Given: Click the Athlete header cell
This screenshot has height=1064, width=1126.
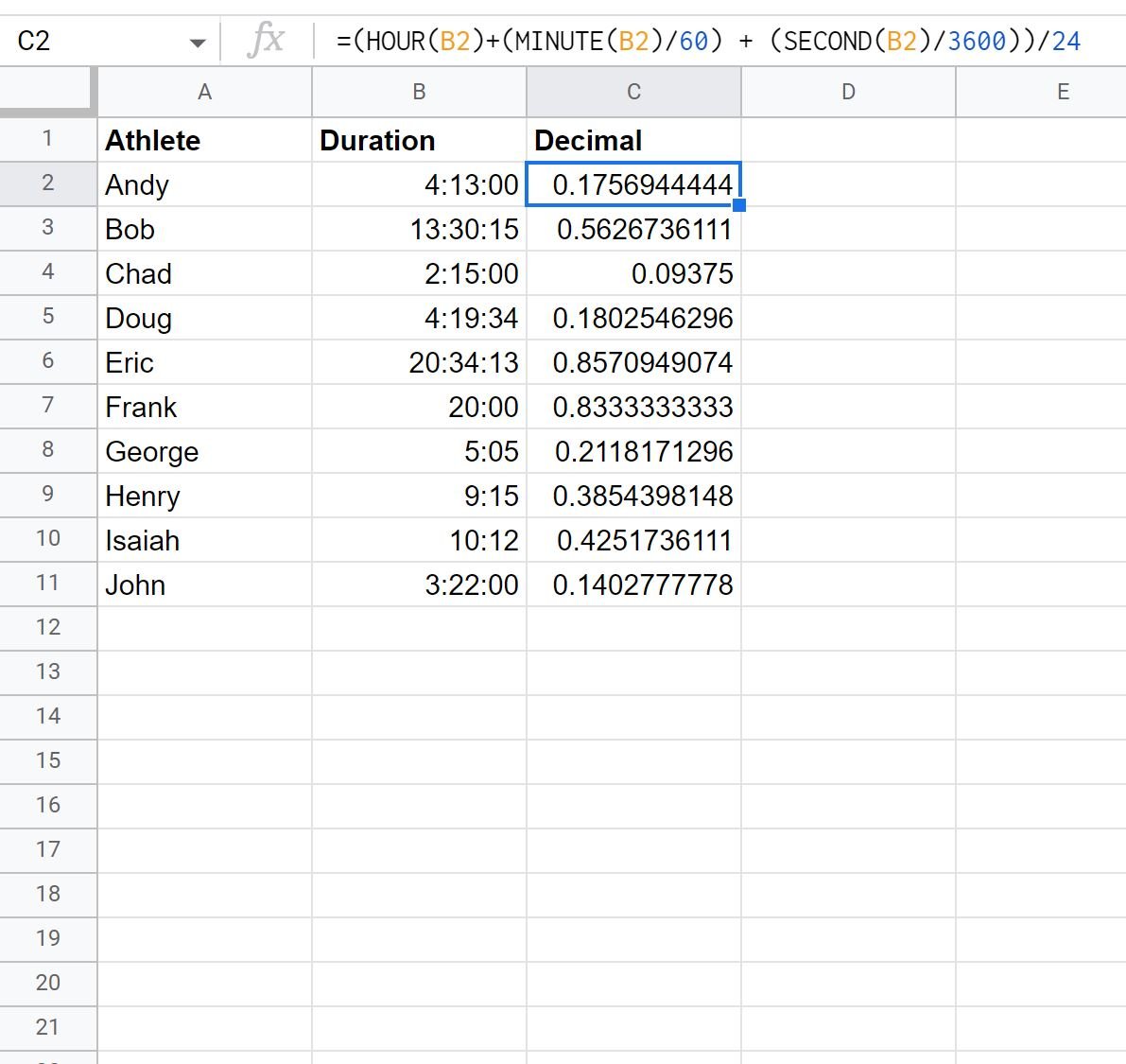Looking at the screenshot, I should 204,140.
